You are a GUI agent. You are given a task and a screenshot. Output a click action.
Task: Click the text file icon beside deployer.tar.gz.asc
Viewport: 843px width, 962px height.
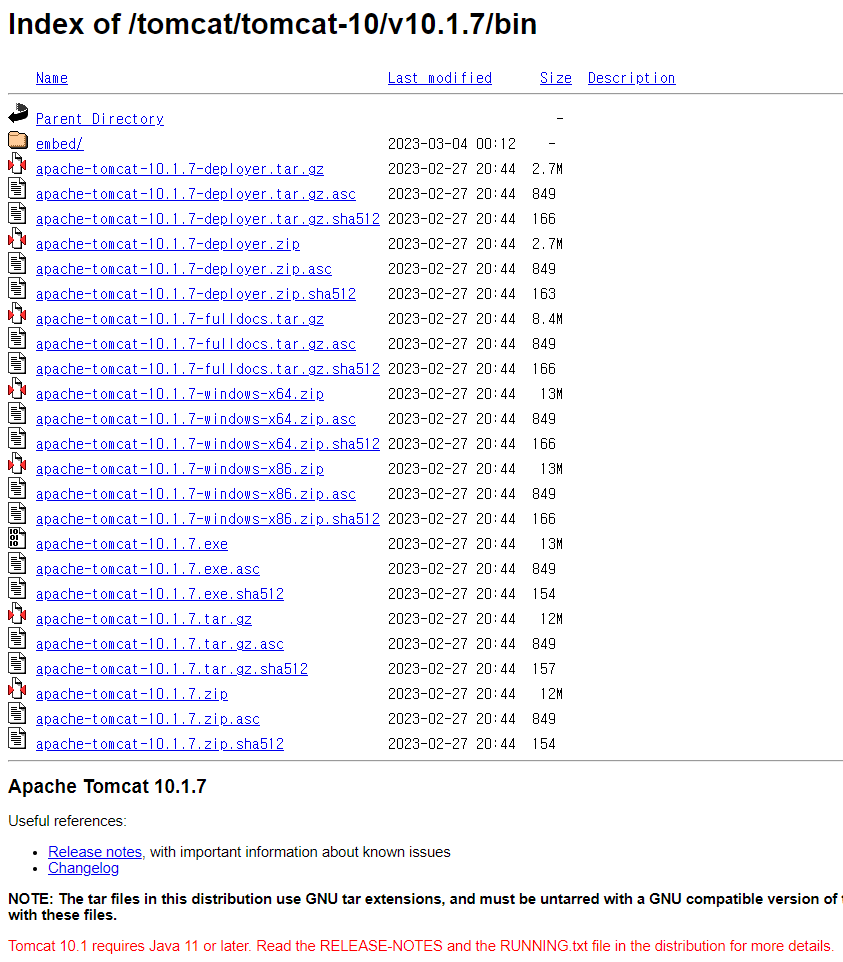pos(17,188)
